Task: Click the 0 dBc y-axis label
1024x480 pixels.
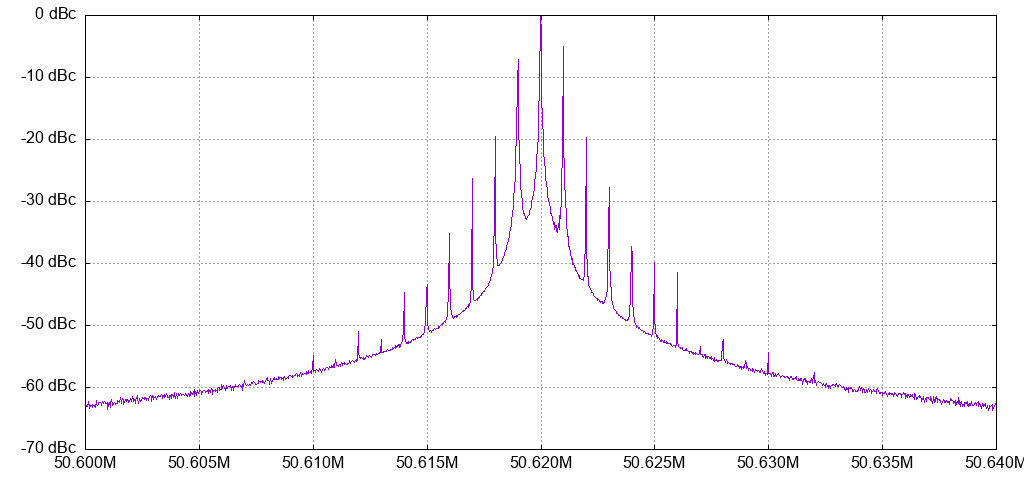Action: point(55,14)
